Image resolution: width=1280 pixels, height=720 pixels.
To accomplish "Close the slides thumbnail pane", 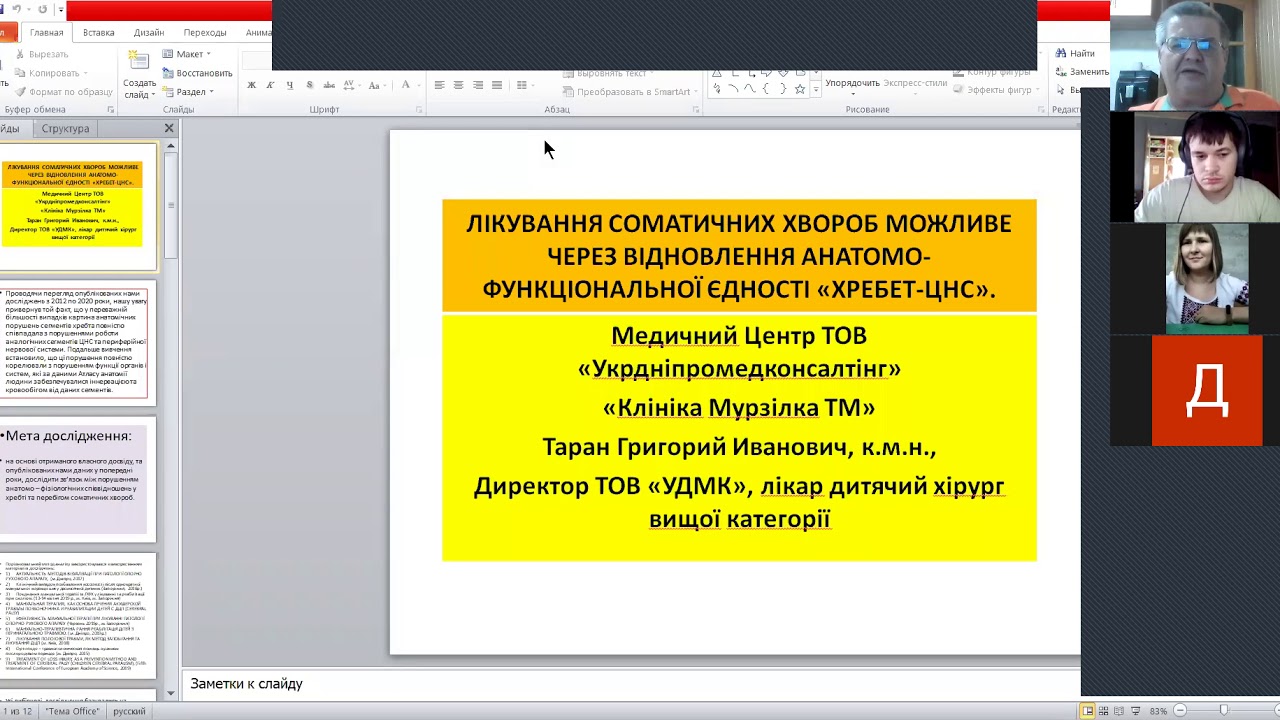I will point(169,128).
